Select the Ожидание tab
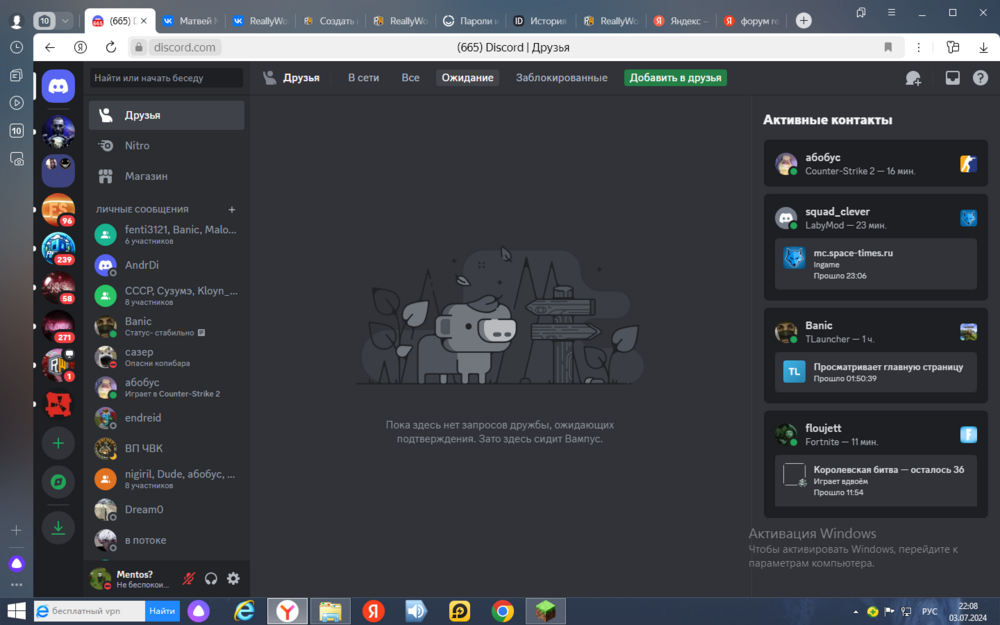This screenshot has height=625, width=1000. tap(467, 78)
